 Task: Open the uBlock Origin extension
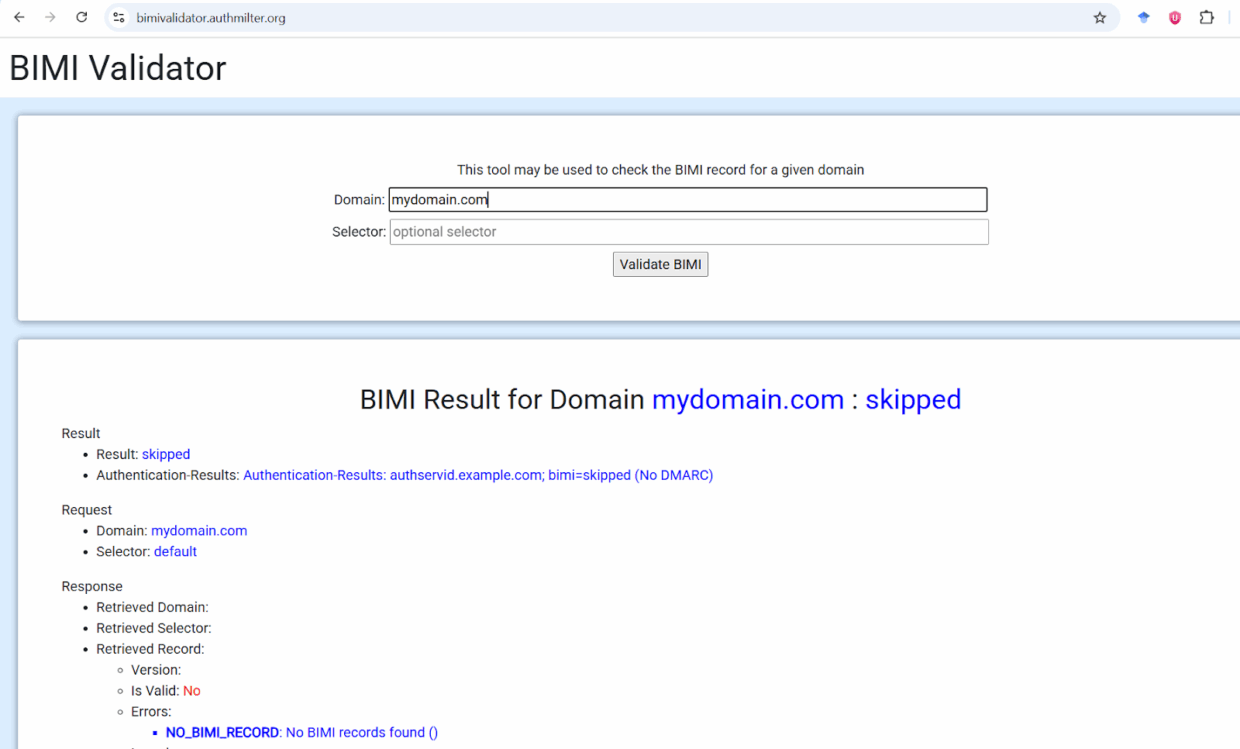click(1174, 17)
